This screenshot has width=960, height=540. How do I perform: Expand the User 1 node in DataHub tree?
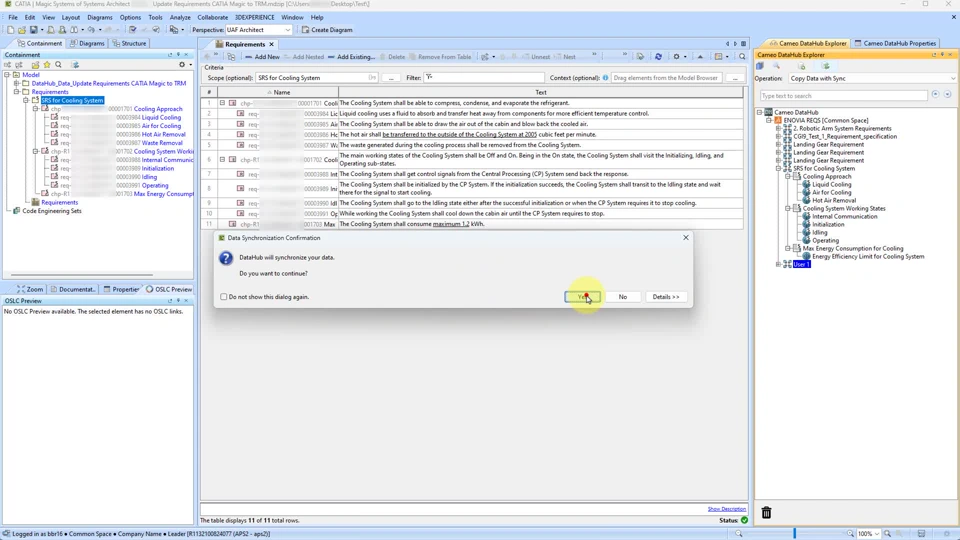779,264
